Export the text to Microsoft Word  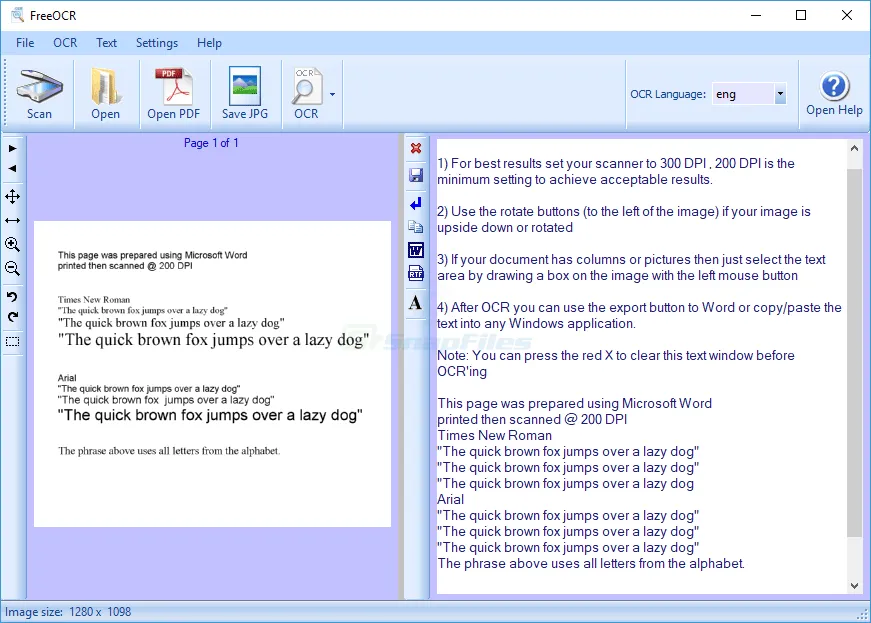416,250
